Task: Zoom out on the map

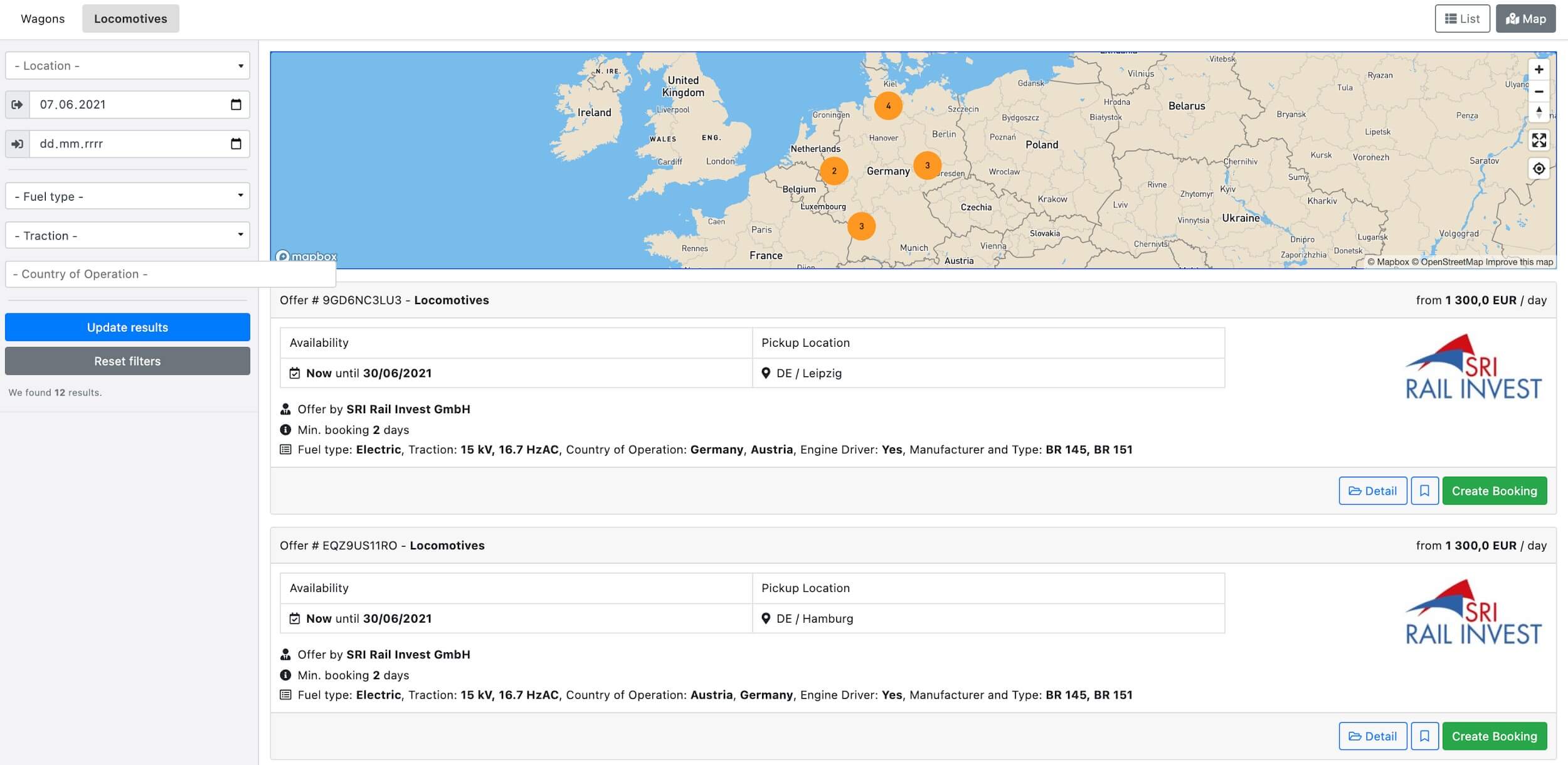Action: 1539,92
